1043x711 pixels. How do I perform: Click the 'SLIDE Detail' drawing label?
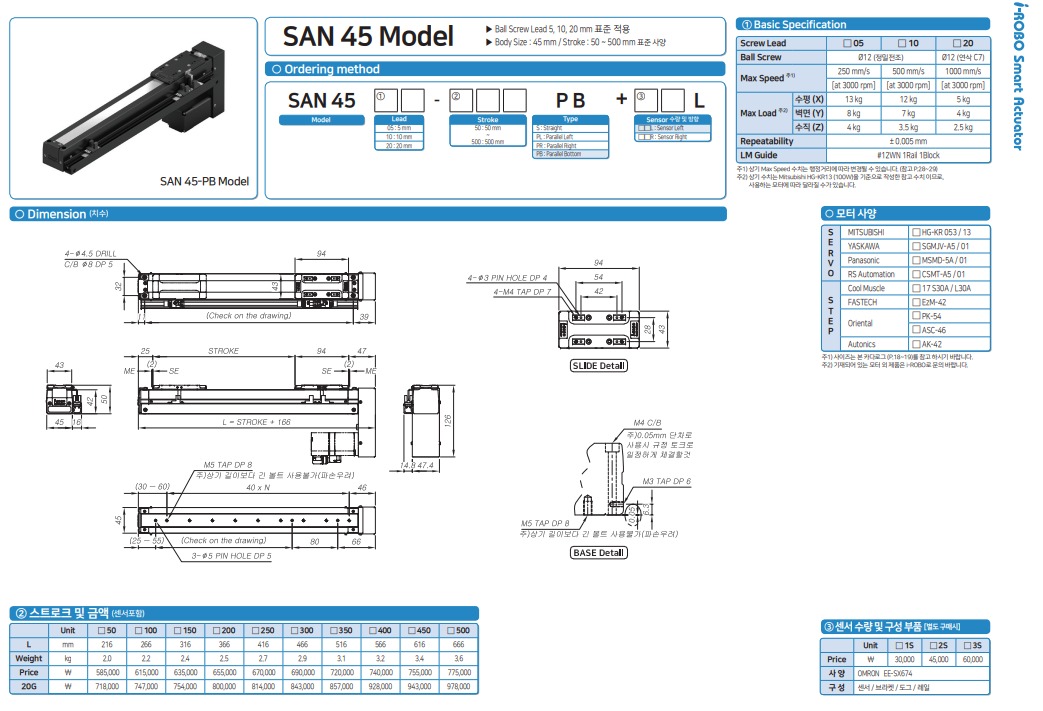599,366
